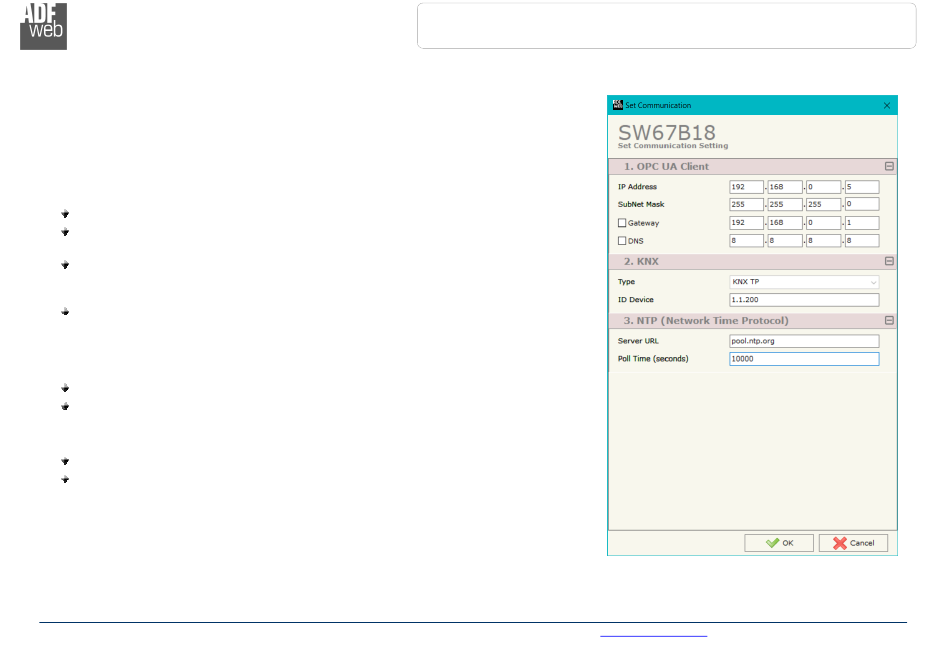
Task: Click the Set Communication Setting subtitle
Action: pos(673,145)
